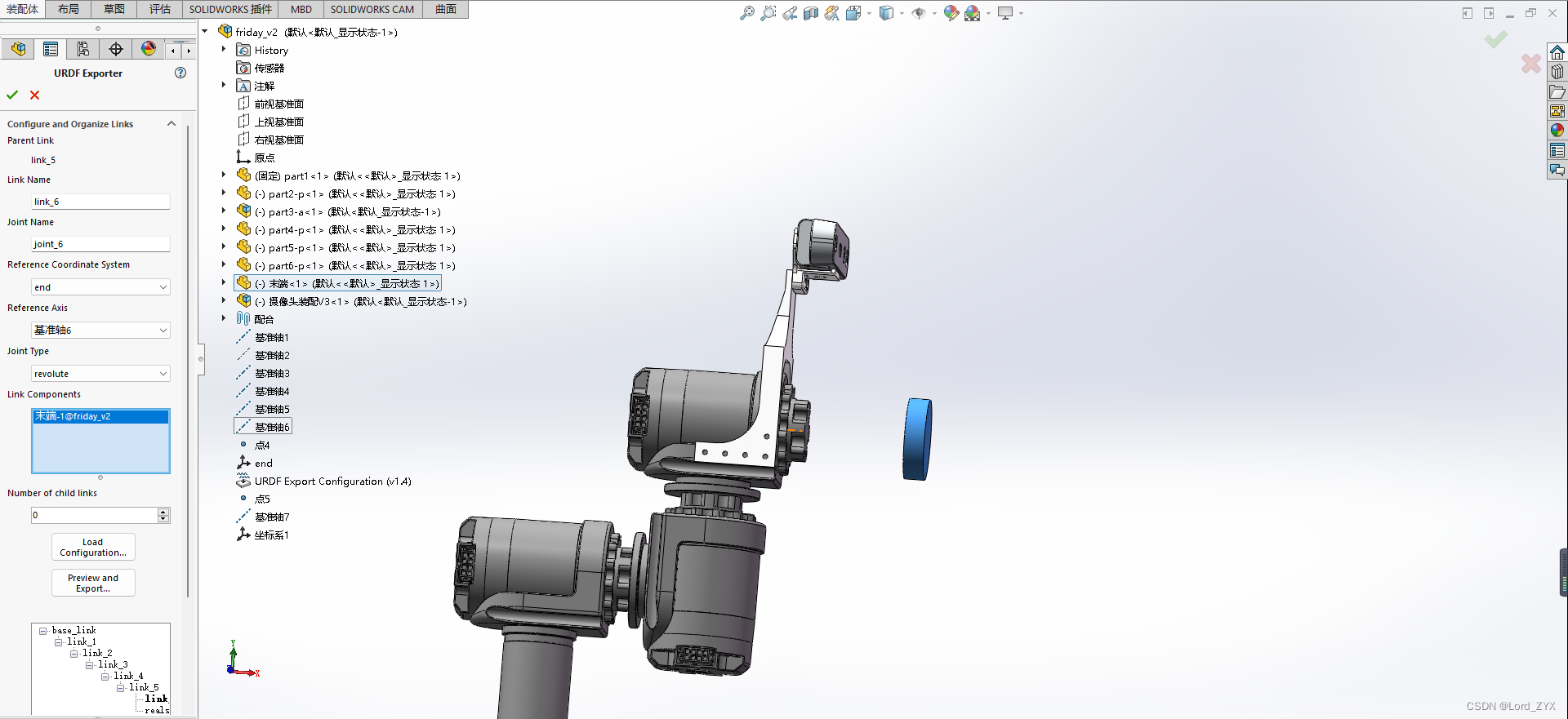Collapse the friday_v2 root assembly node
Screen dimensions: 1568x719
pos(205,31)
